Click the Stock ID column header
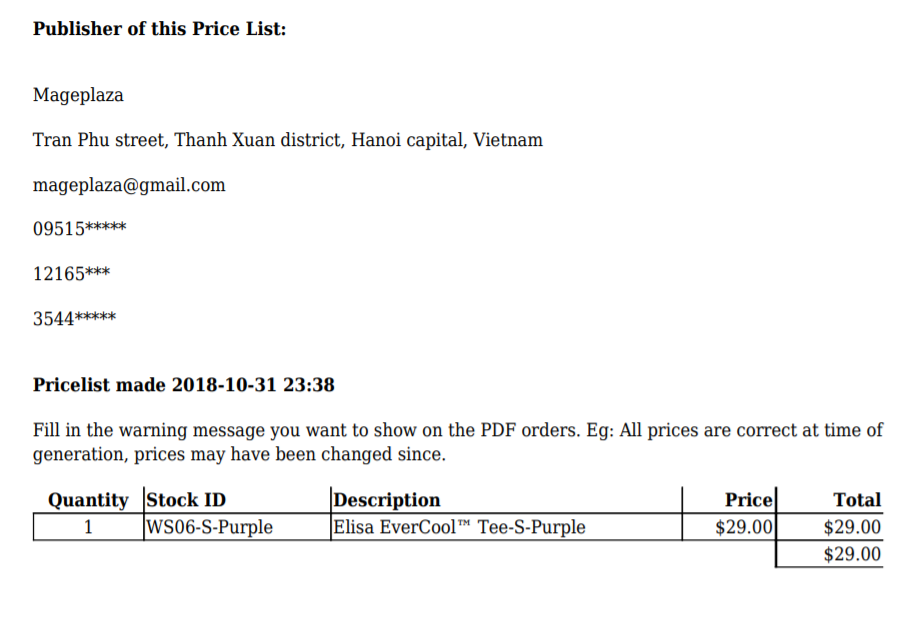923x624 pixels. 186,500
